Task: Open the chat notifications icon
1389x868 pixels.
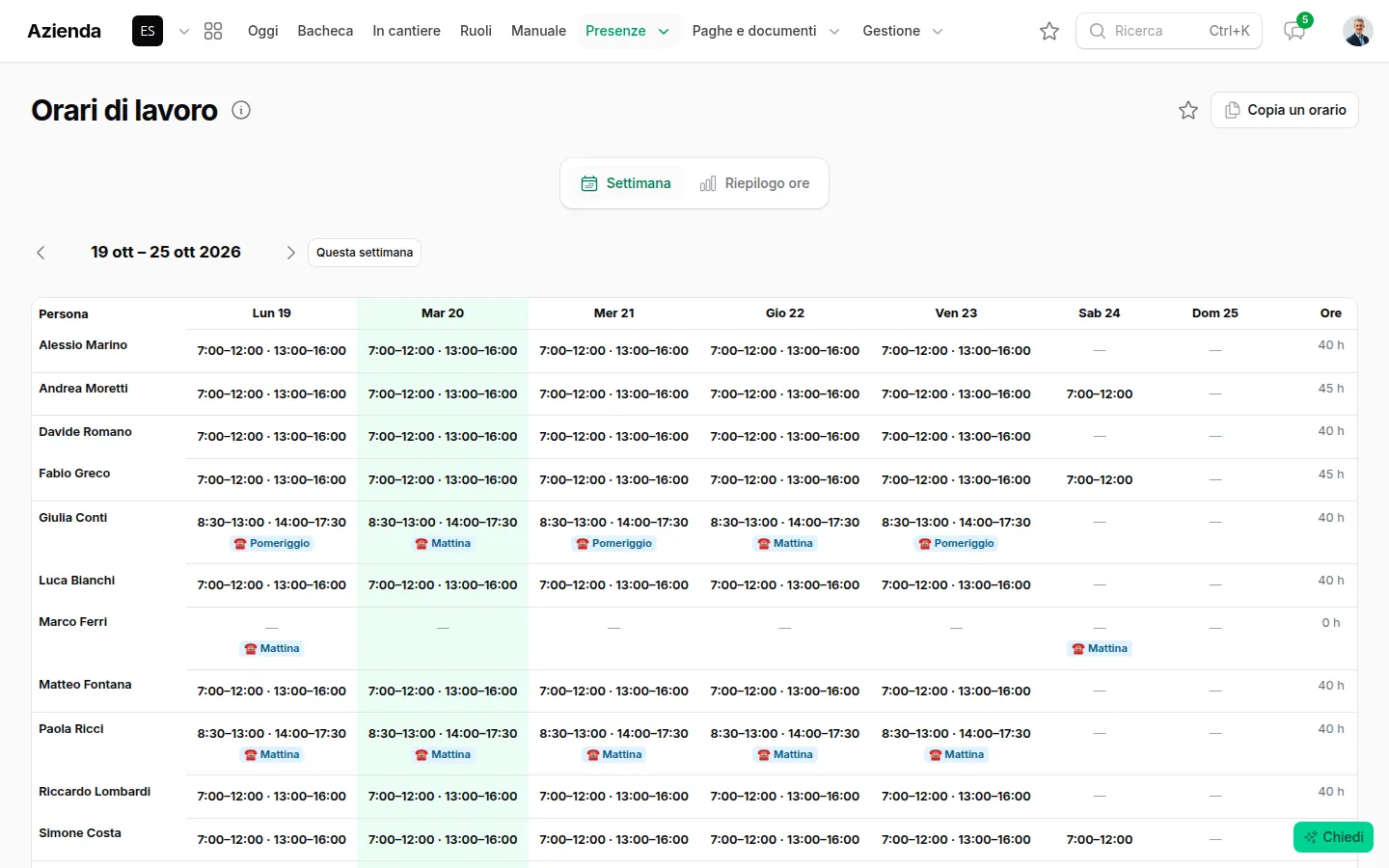Action: pyautogui.click(x=1294, y=31)
